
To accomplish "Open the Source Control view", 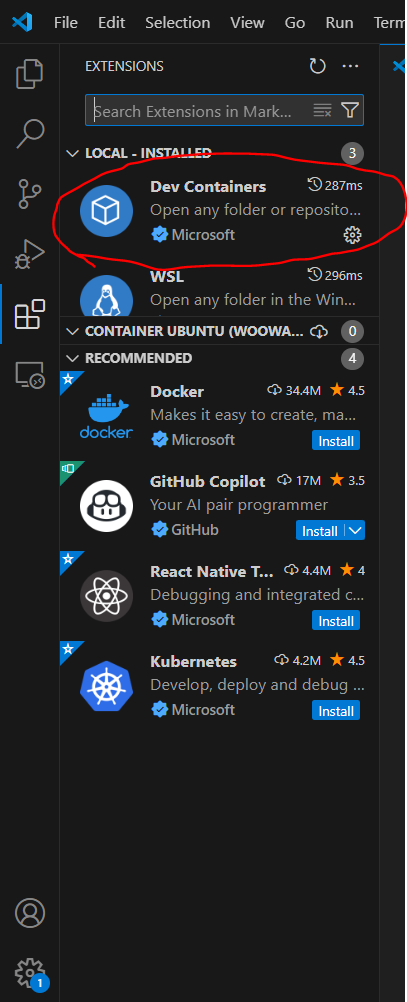I will (x=29, y=194).
